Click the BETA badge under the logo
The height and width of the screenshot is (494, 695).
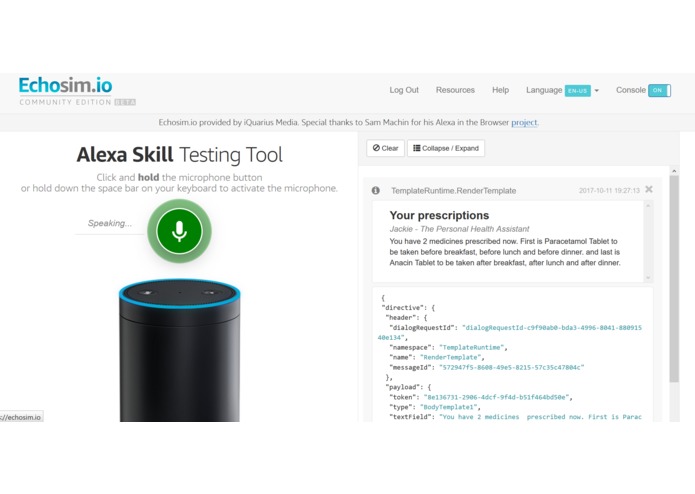pos(125,102)
